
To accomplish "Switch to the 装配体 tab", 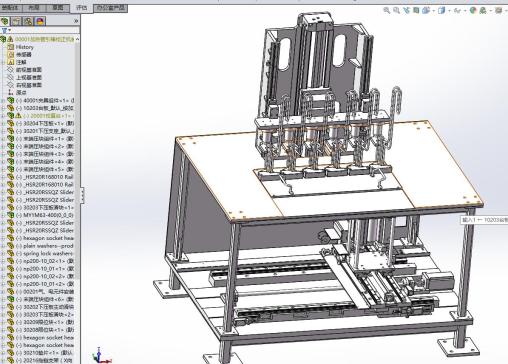I will pos(11,7).
